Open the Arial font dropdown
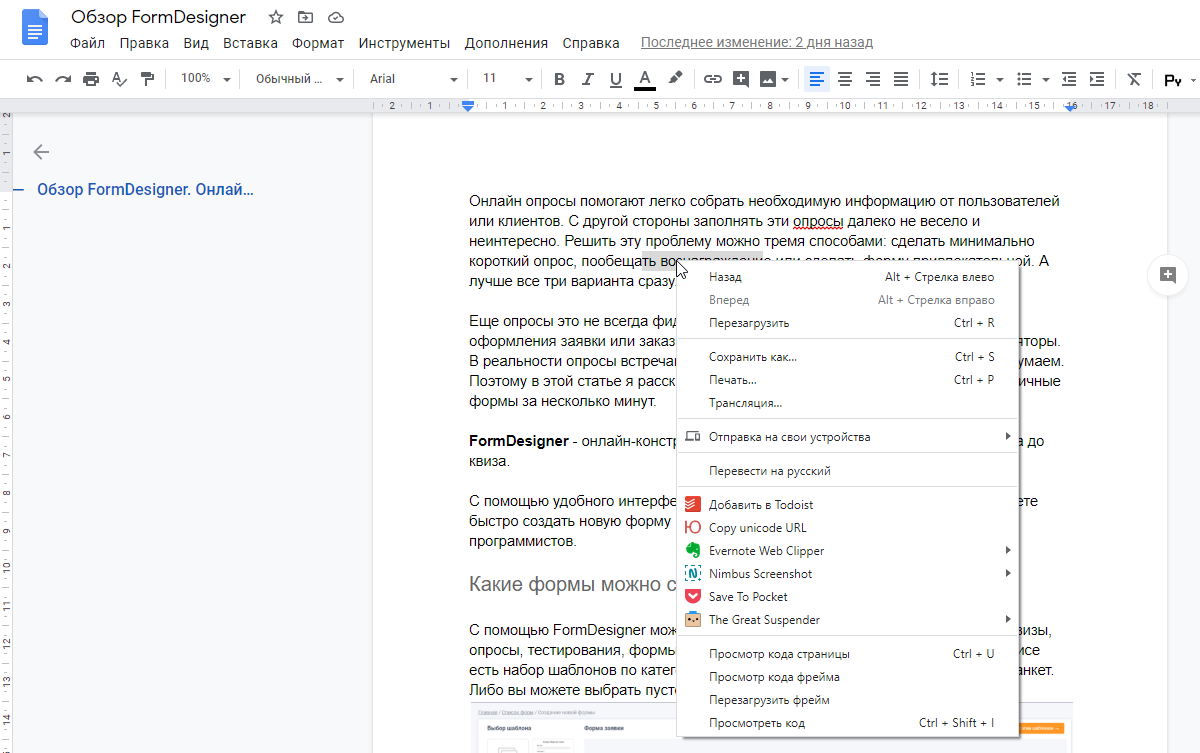The image size is (1200, 753). coord(413,79)
